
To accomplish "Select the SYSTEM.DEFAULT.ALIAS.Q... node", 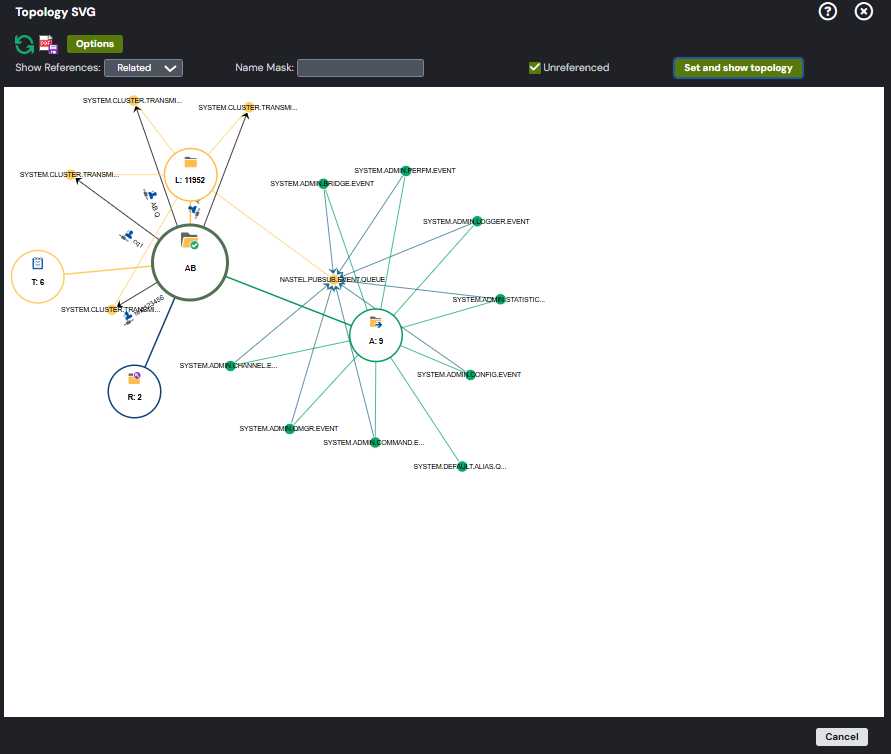I will tap(462, 466).
